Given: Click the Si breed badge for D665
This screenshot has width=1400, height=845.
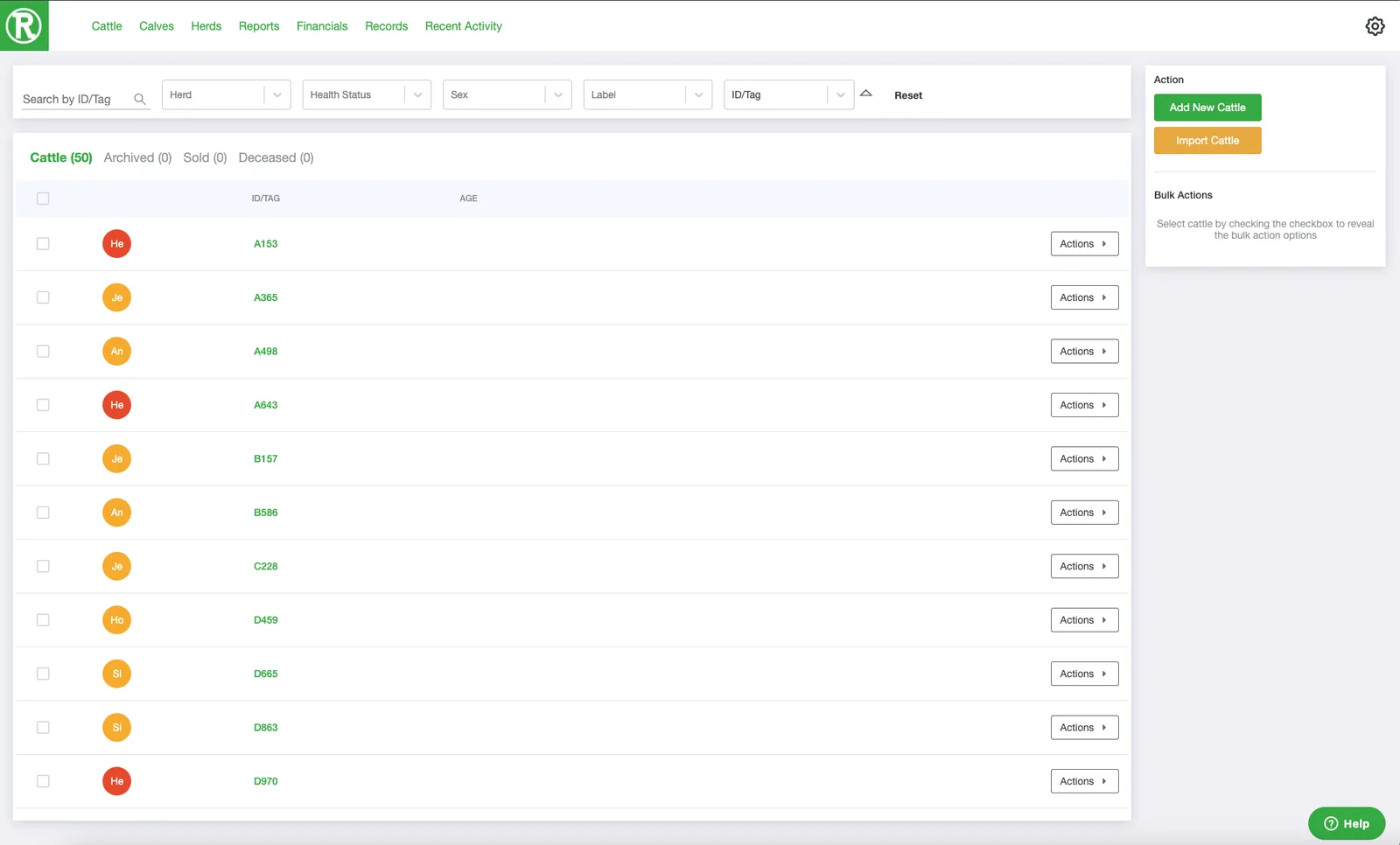Looking at the screenshot, I should [116, 674].
